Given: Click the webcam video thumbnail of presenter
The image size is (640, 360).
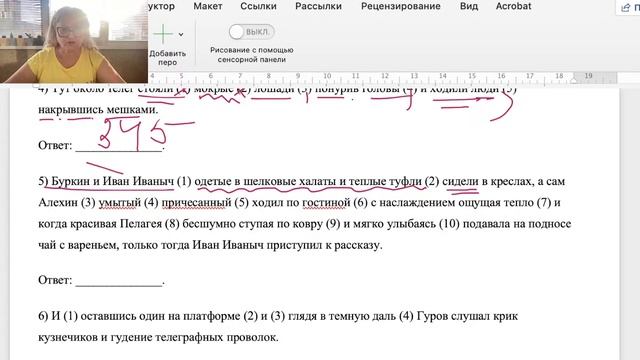Looking at the screenshot, I should click(x=74, y=41).
